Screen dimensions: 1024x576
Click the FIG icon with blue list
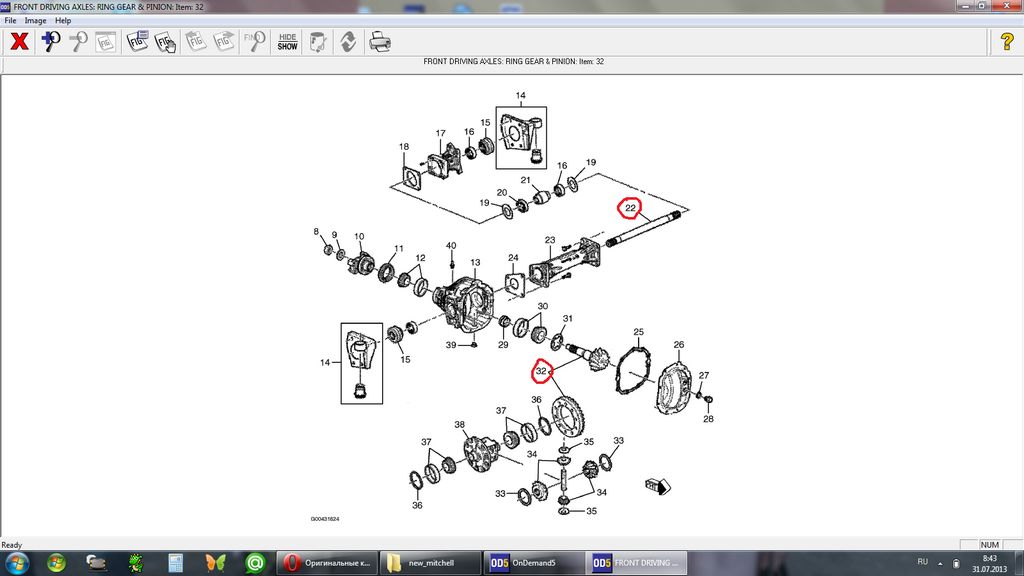coord(138,42)
